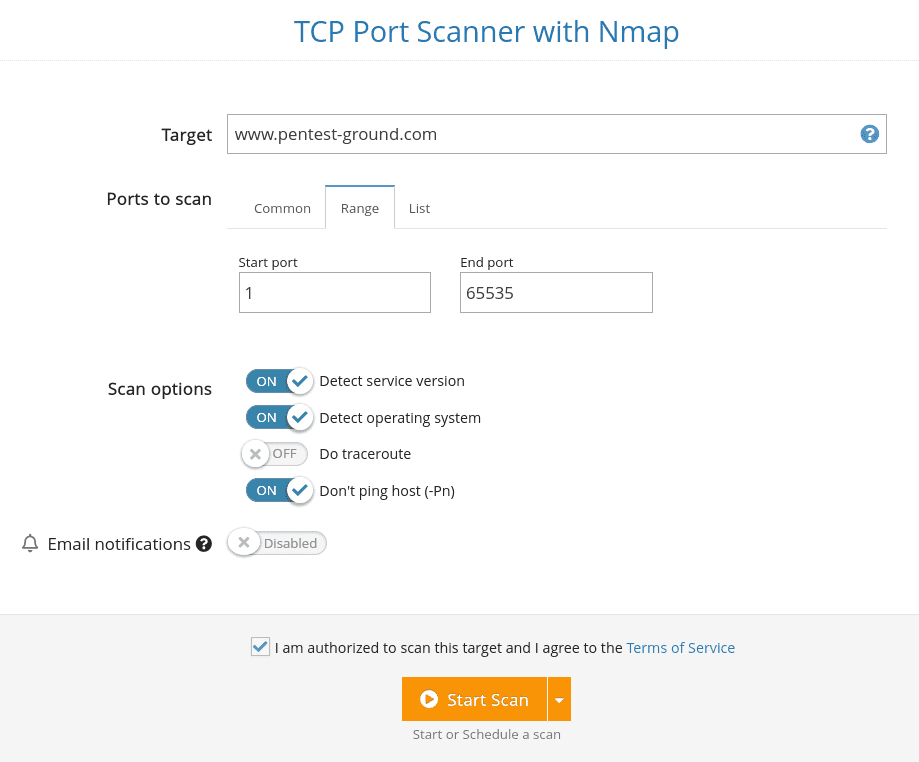919x762 pixels.
Task: Click inside the Target hostname field
Action: tap(500, 133)
